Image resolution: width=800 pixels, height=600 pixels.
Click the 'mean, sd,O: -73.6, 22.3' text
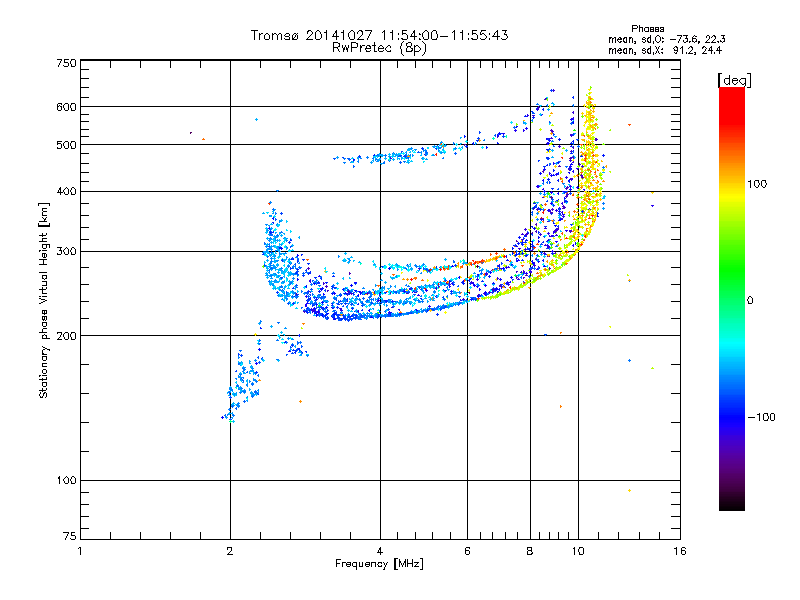click(x=666, y=39)
